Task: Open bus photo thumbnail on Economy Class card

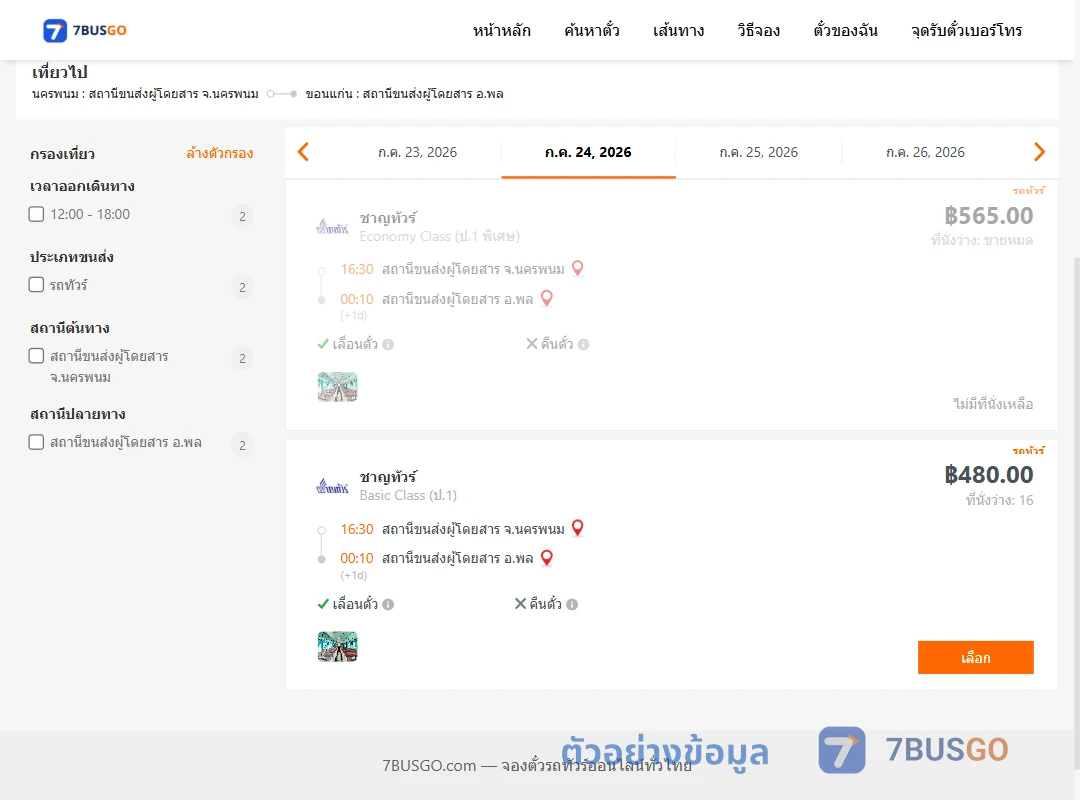Action: 338,387
